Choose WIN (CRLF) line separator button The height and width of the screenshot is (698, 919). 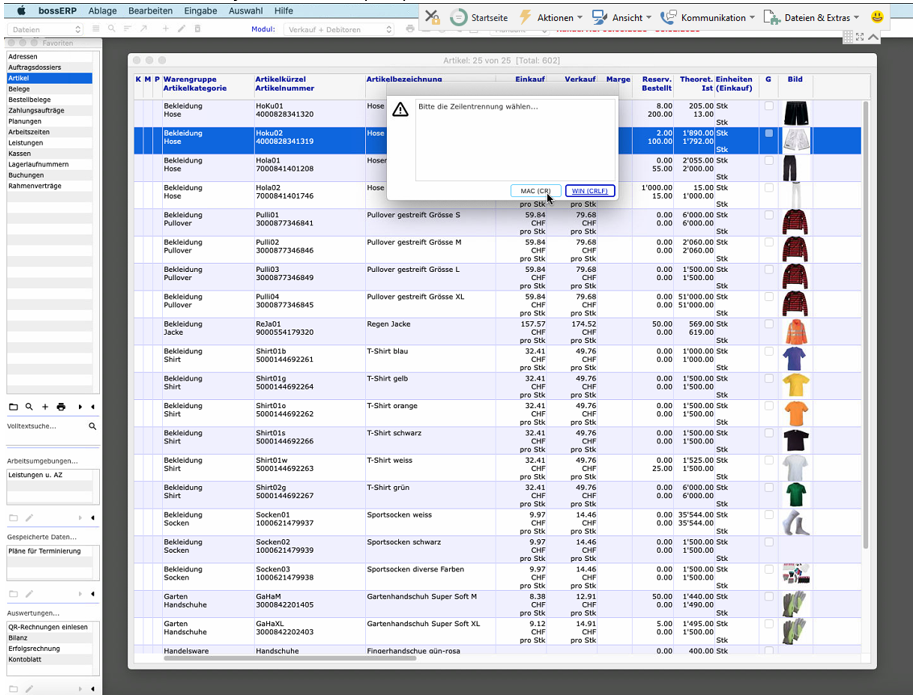(589, 191)
